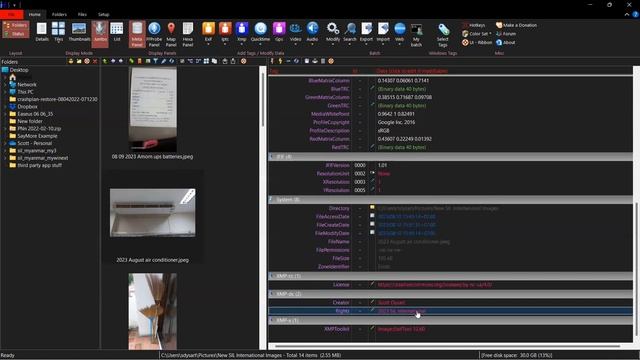Switch to the Folders ribbon tab

click(x=59, y=14)
